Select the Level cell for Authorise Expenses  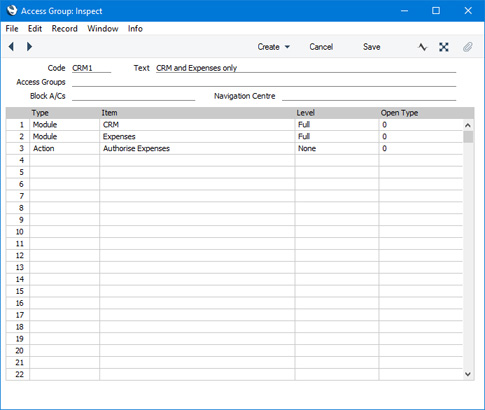coord(337,148)
